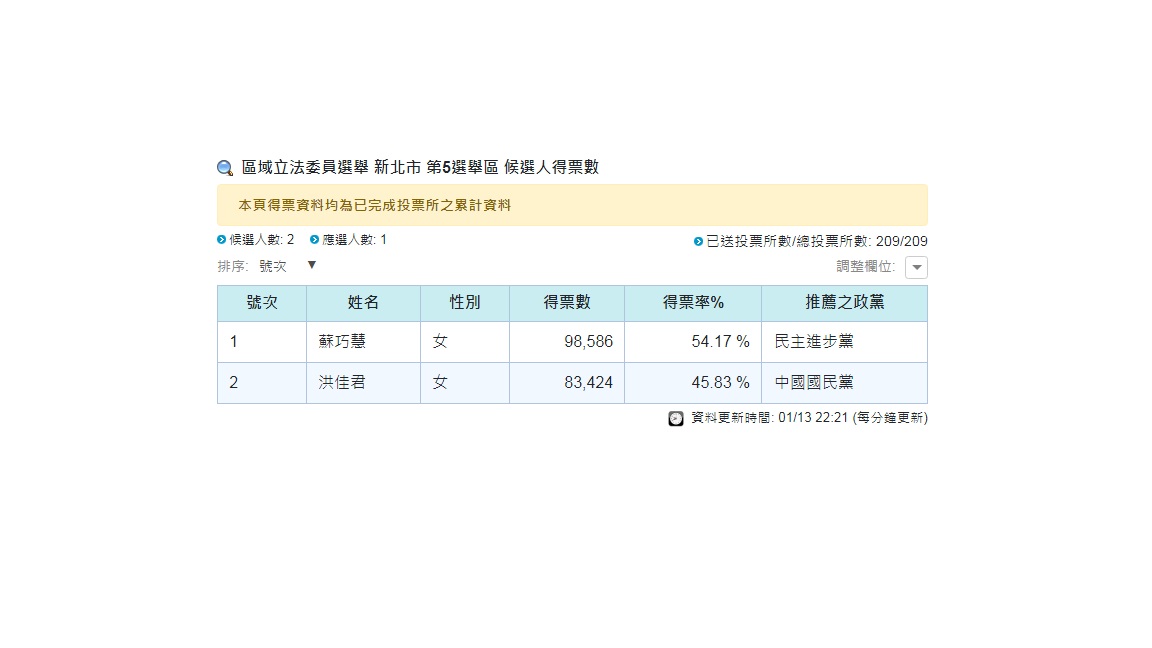1152x648 pixels.
Task: Click bullet icon before 應選人數
Action: pos(314,240)
